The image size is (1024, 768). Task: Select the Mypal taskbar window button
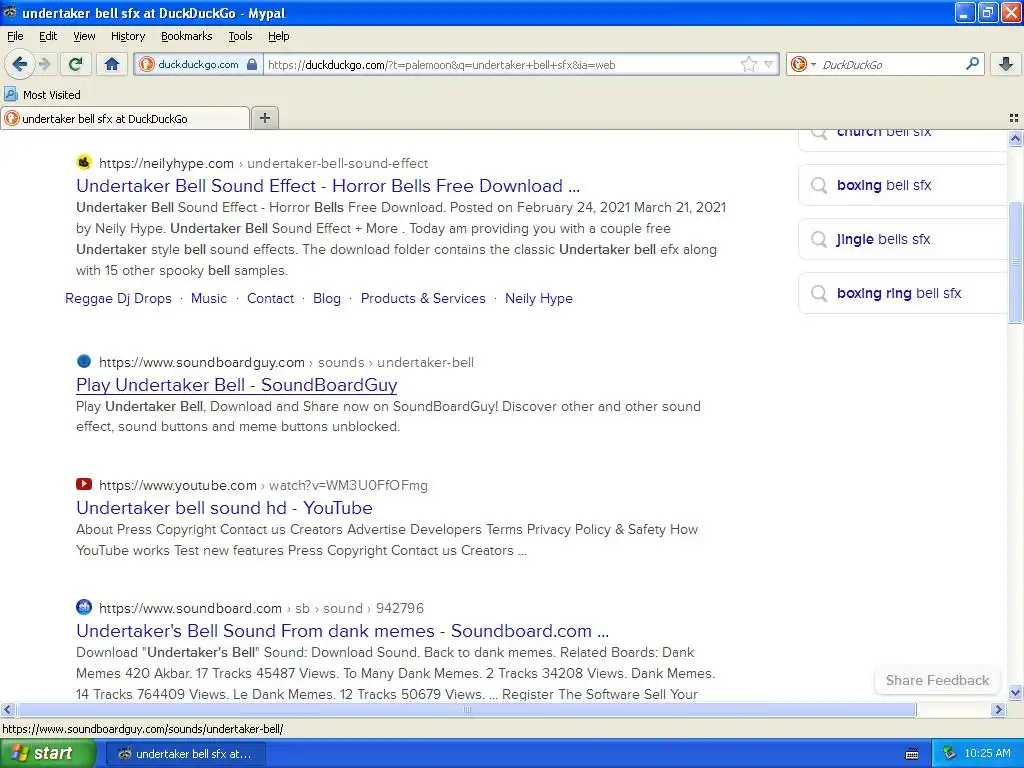(x=185, y=754)
